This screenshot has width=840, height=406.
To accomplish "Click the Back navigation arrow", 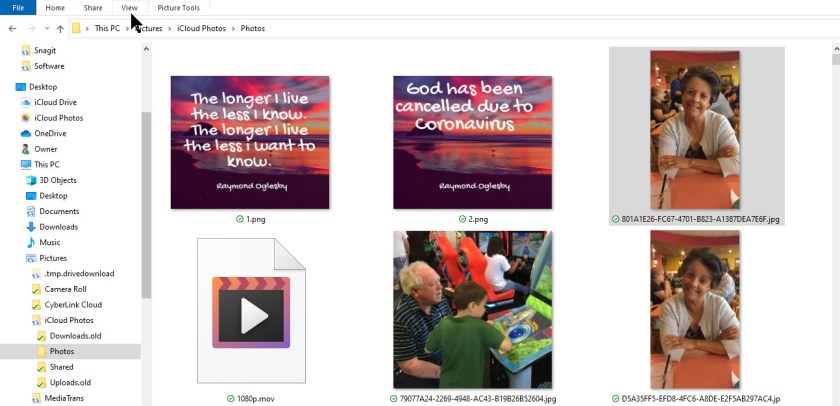I will point(12,28).
